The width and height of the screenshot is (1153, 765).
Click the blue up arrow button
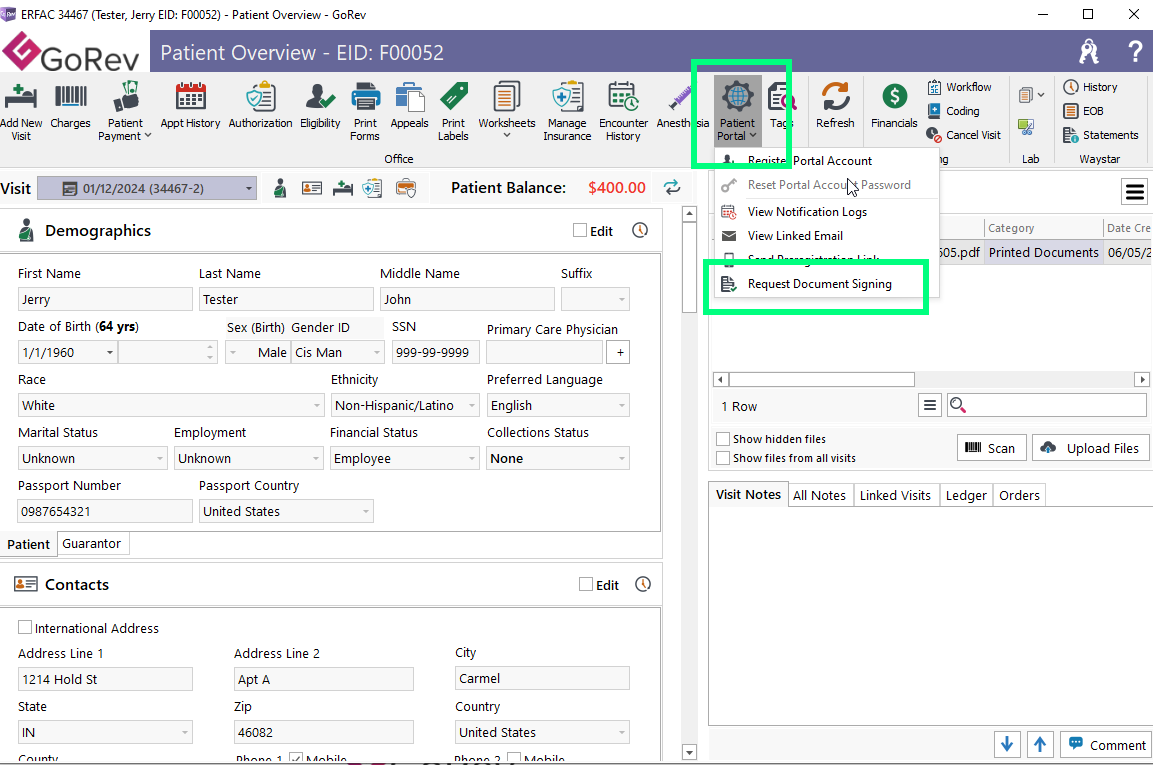[x=1040, y=744]
